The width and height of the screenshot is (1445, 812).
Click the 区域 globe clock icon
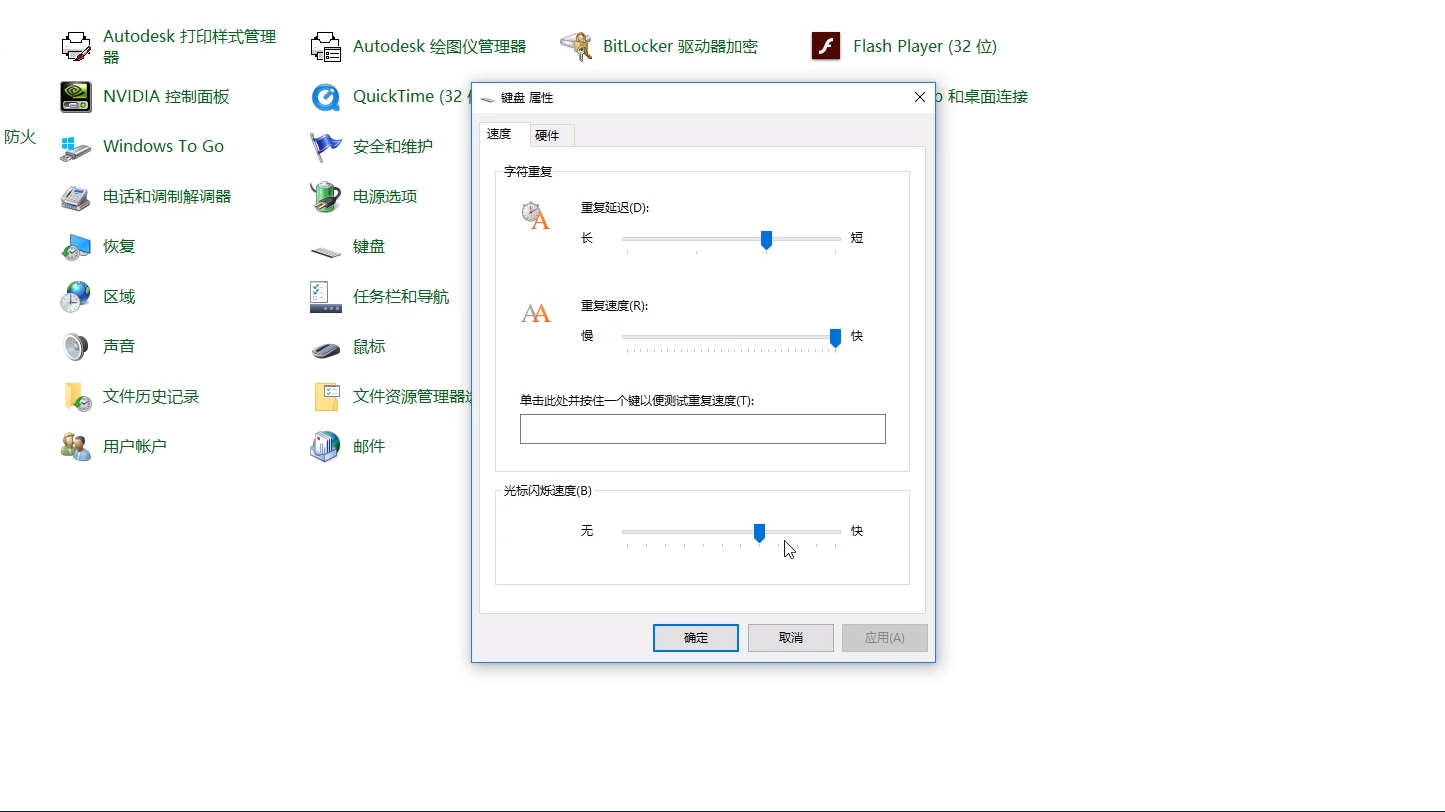pos(76,296)
